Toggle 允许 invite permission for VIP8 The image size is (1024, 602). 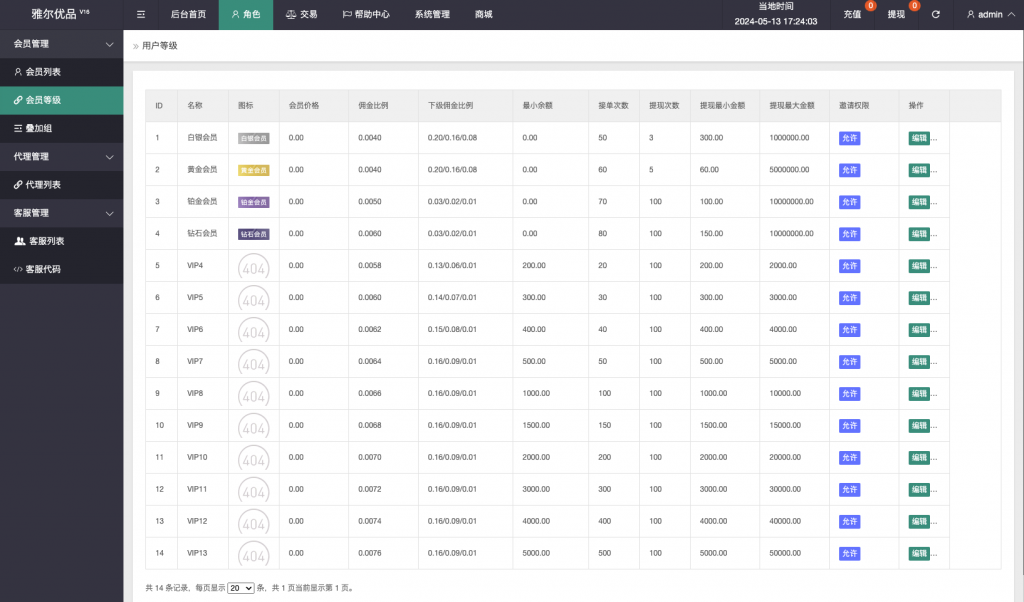coord(849,394)
